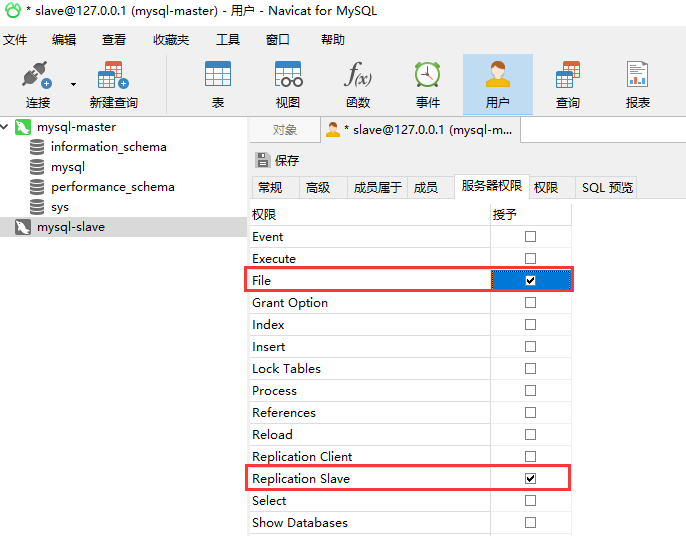Viewport: 686px width, 536px height.
Task: Switch to the 常规 tab
Action: 276,188
